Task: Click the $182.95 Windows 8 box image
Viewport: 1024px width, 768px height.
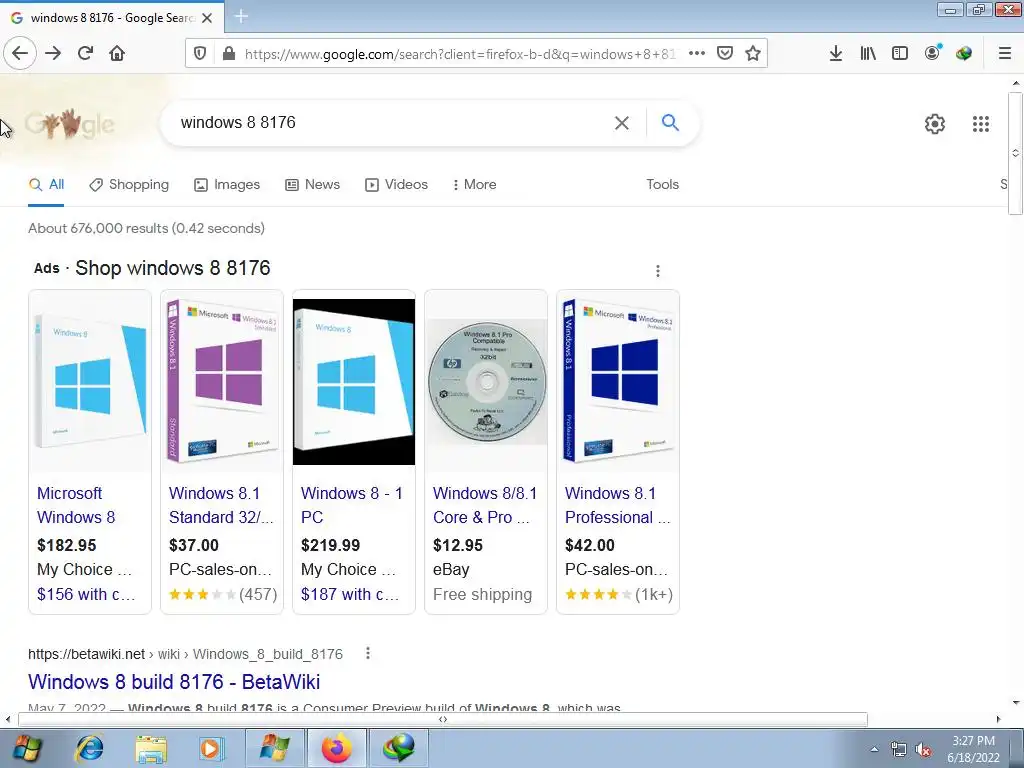Action: tap(90, 381)
